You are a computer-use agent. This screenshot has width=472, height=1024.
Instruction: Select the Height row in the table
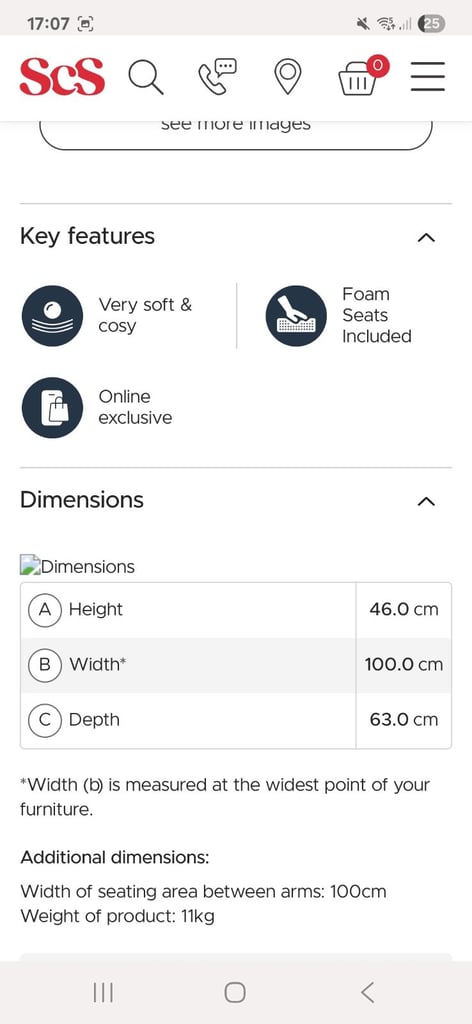click(x=236, y=610)
